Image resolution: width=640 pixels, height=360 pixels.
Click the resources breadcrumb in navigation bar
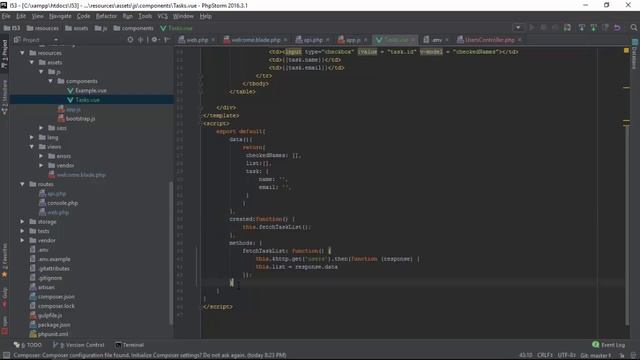(43, 28)
